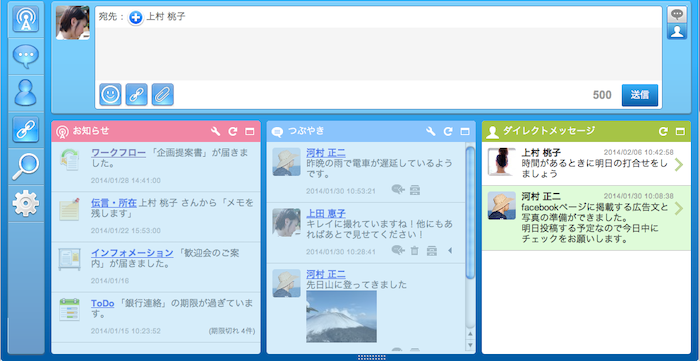Select 上村 桃子 direct message row
700x361 pixels.
click(x=587, y=164)
